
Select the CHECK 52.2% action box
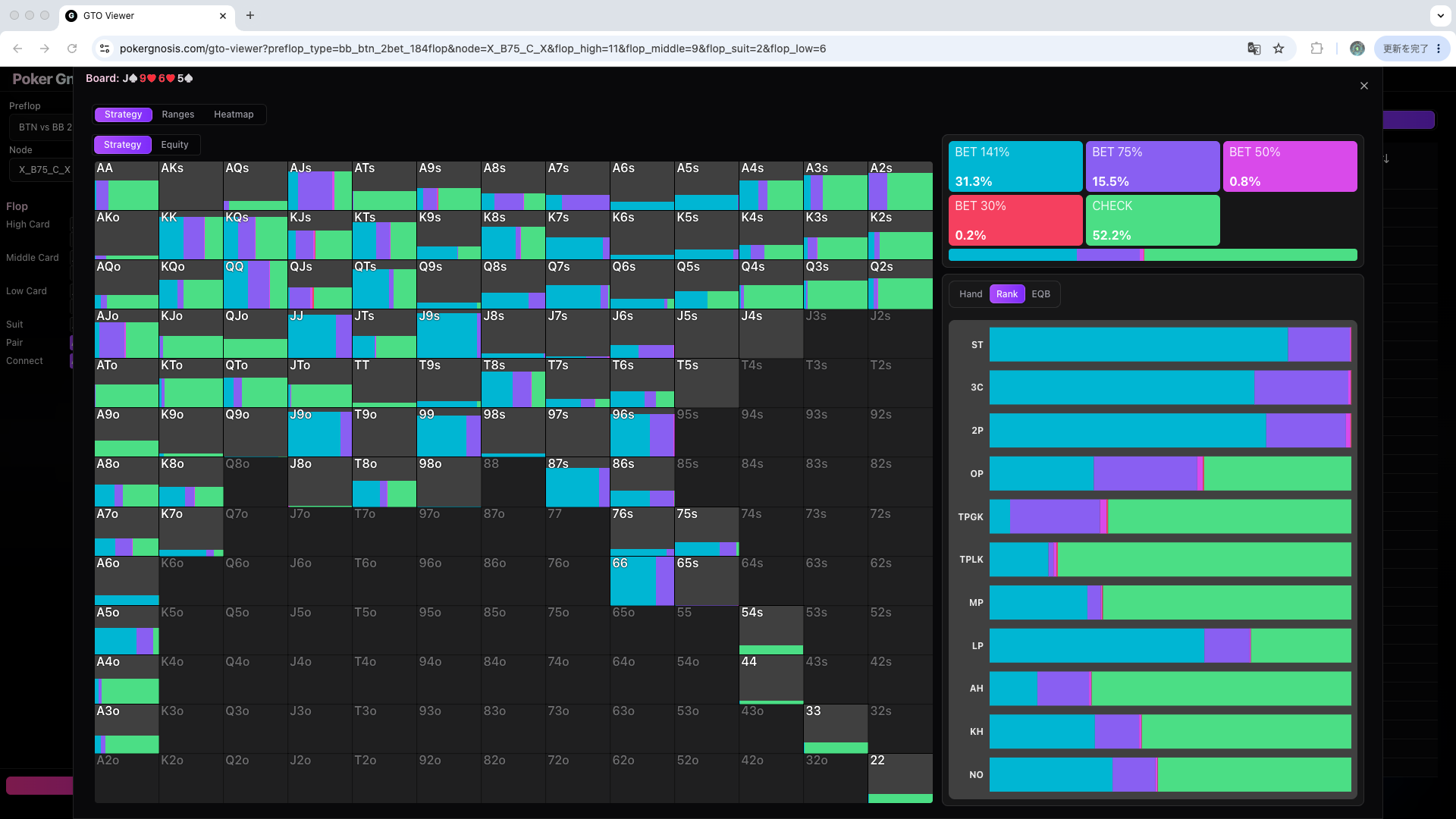point(1153,220)
